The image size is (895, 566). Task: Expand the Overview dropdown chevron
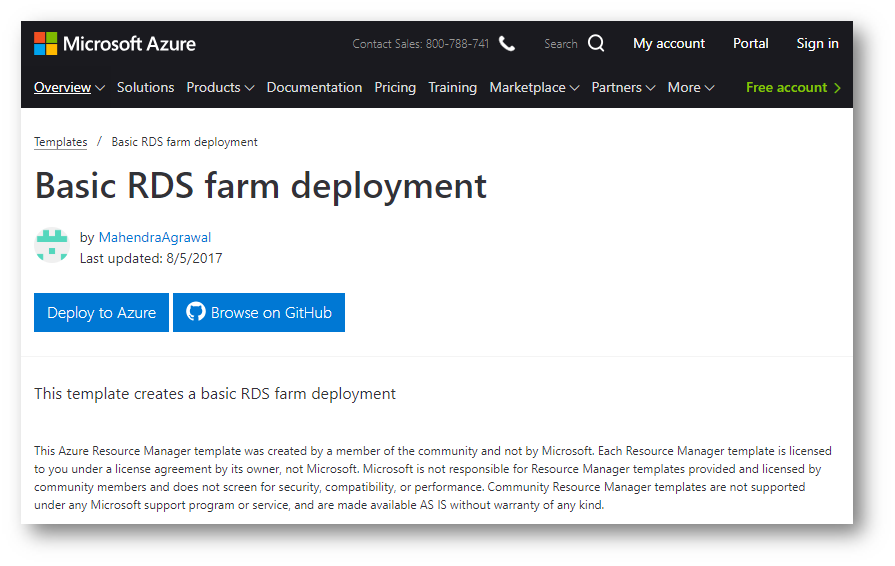click(100, 88)
